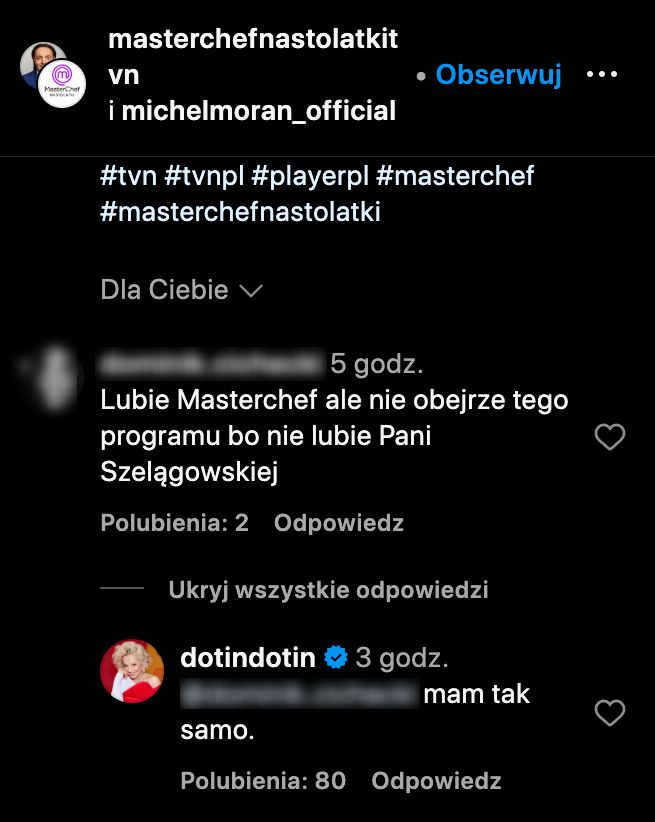This screenshot has height=822, width=655.
Task: Like dotindotin's reply with the heart
Action: coord(610,713)
